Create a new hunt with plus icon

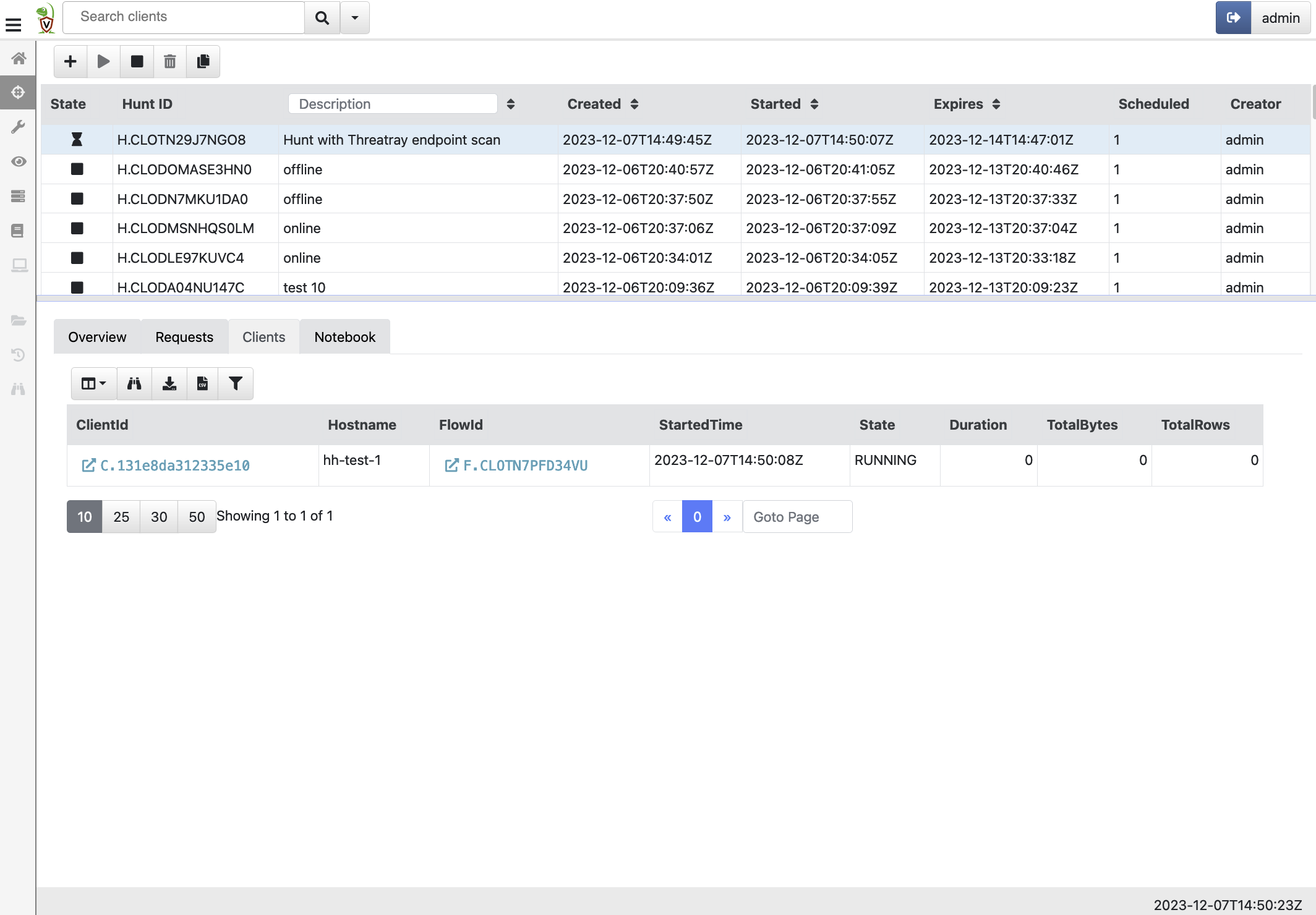click(70, 61)
